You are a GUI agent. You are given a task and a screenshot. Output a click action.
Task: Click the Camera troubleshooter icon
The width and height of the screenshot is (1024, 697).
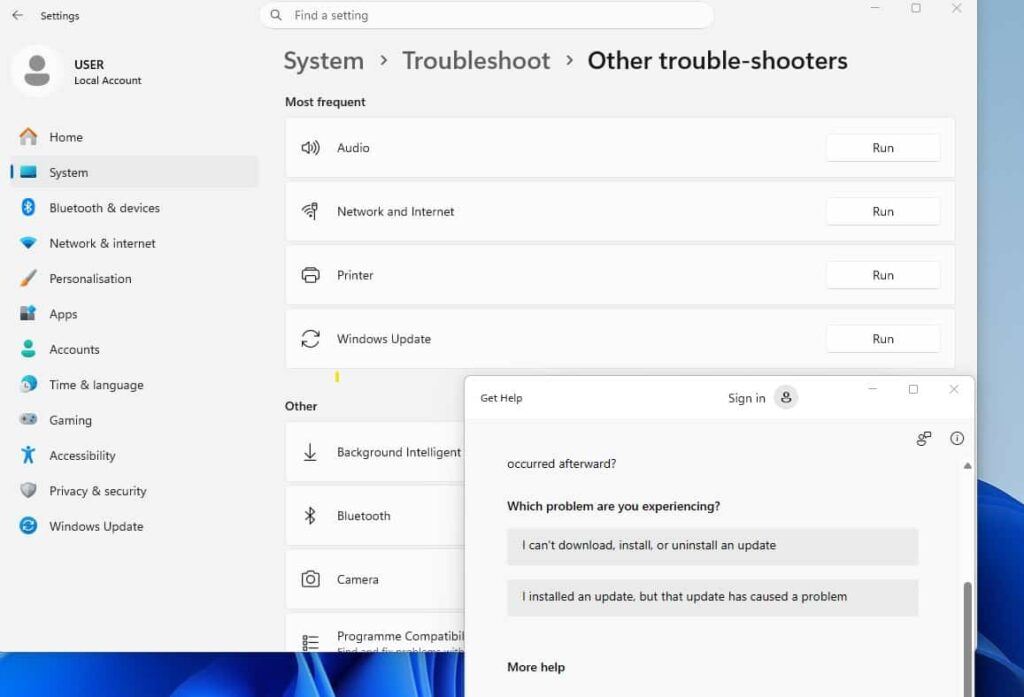click(310, 579)
